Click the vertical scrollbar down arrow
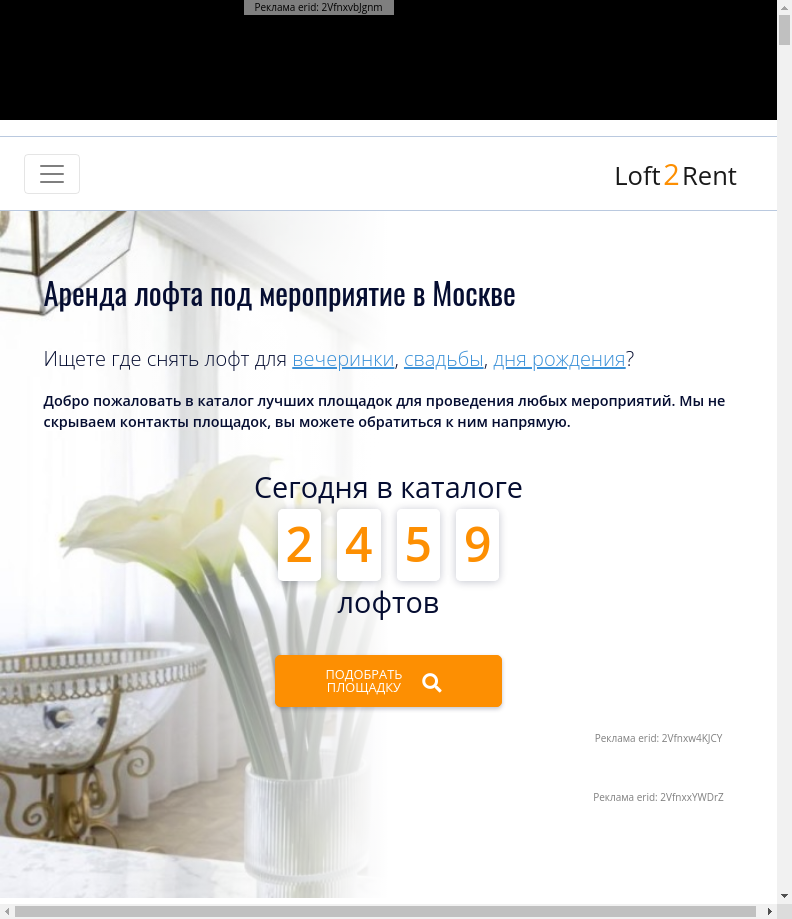The width and height of the screenshot is (792, 919). [x=784, y=896]
